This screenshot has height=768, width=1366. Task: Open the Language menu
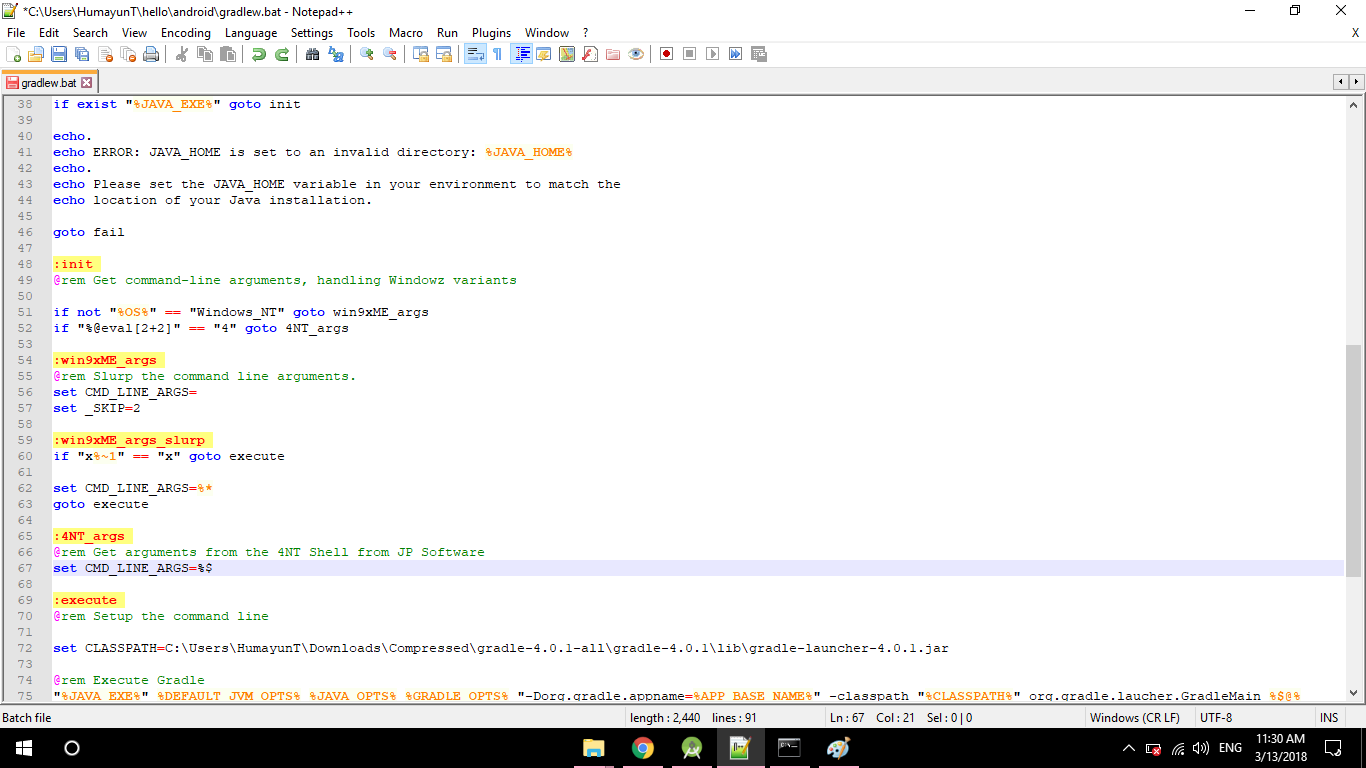[x=251, y=32]
